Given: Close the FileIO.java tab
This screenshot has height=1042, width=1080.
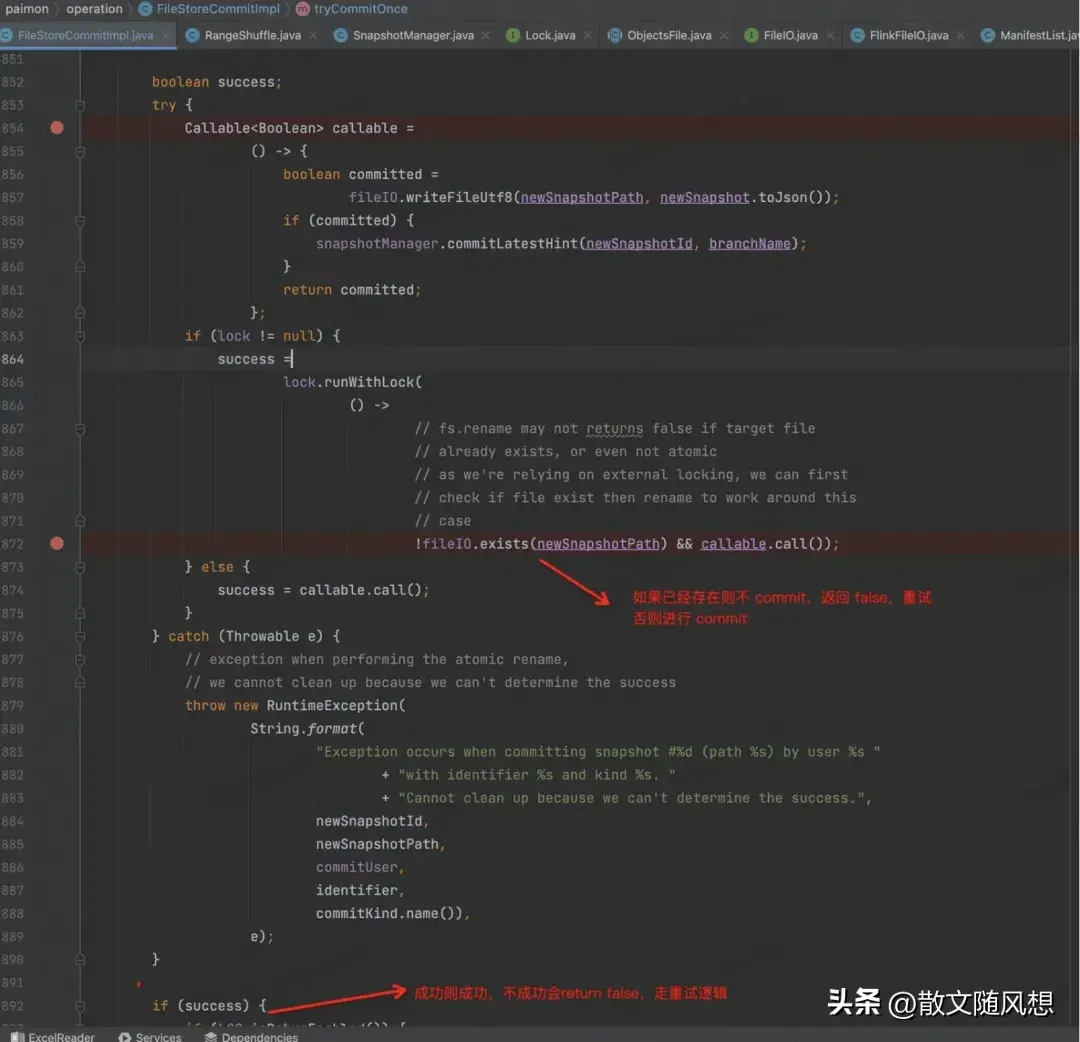Looking at the screenshot, I should tap(830, 35).
